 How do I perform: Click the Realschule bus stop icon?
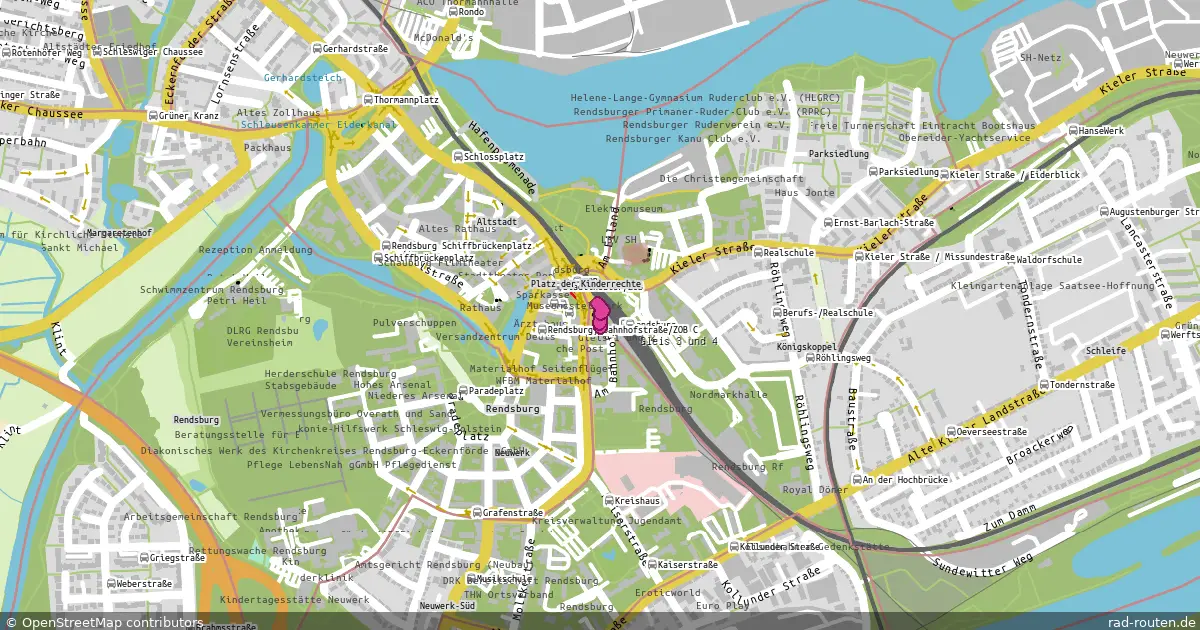pos(757,255)
